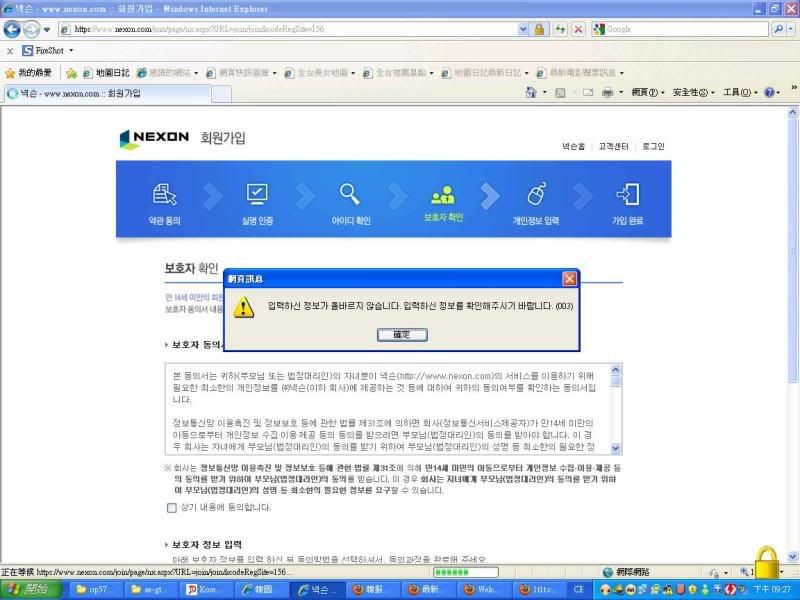This screenshot has width=800, height=600.
Task: Check the 상기 내용에 동의합니다 checkbox
Action: 172,508
